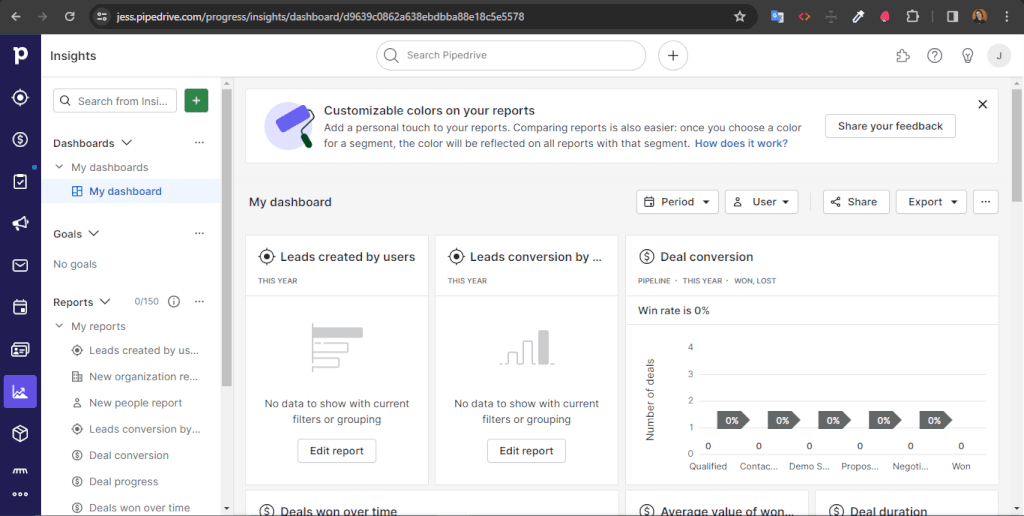Image resolution: width=1024 pixels, height=516 pixels.
Task: Focus the Search Pipedrive field
Action: [511, 56]
